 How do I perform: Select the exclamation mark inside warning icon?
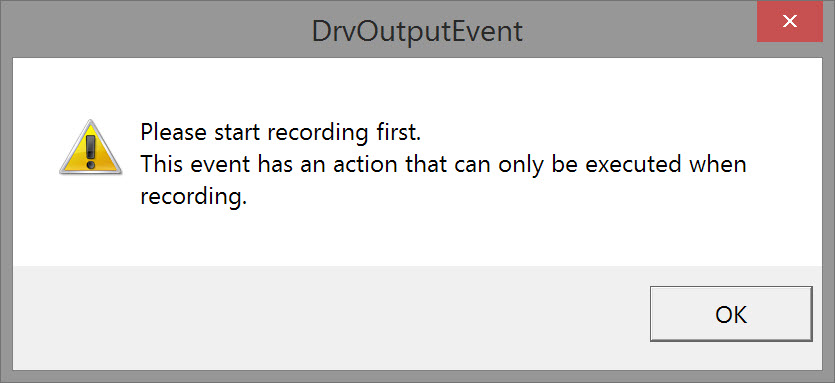[91, 152]
